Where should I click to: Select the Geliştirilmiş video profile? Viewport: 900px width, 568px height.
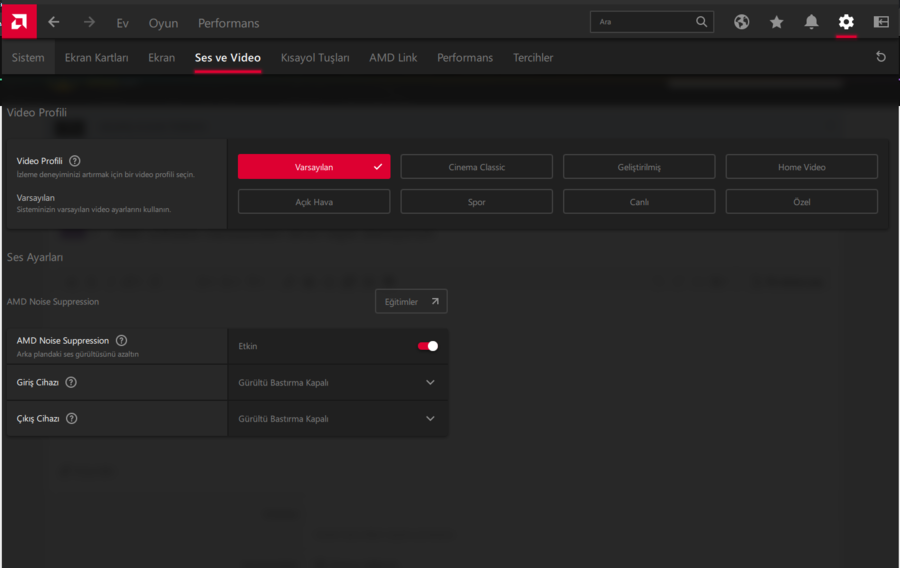pos(639,167)
